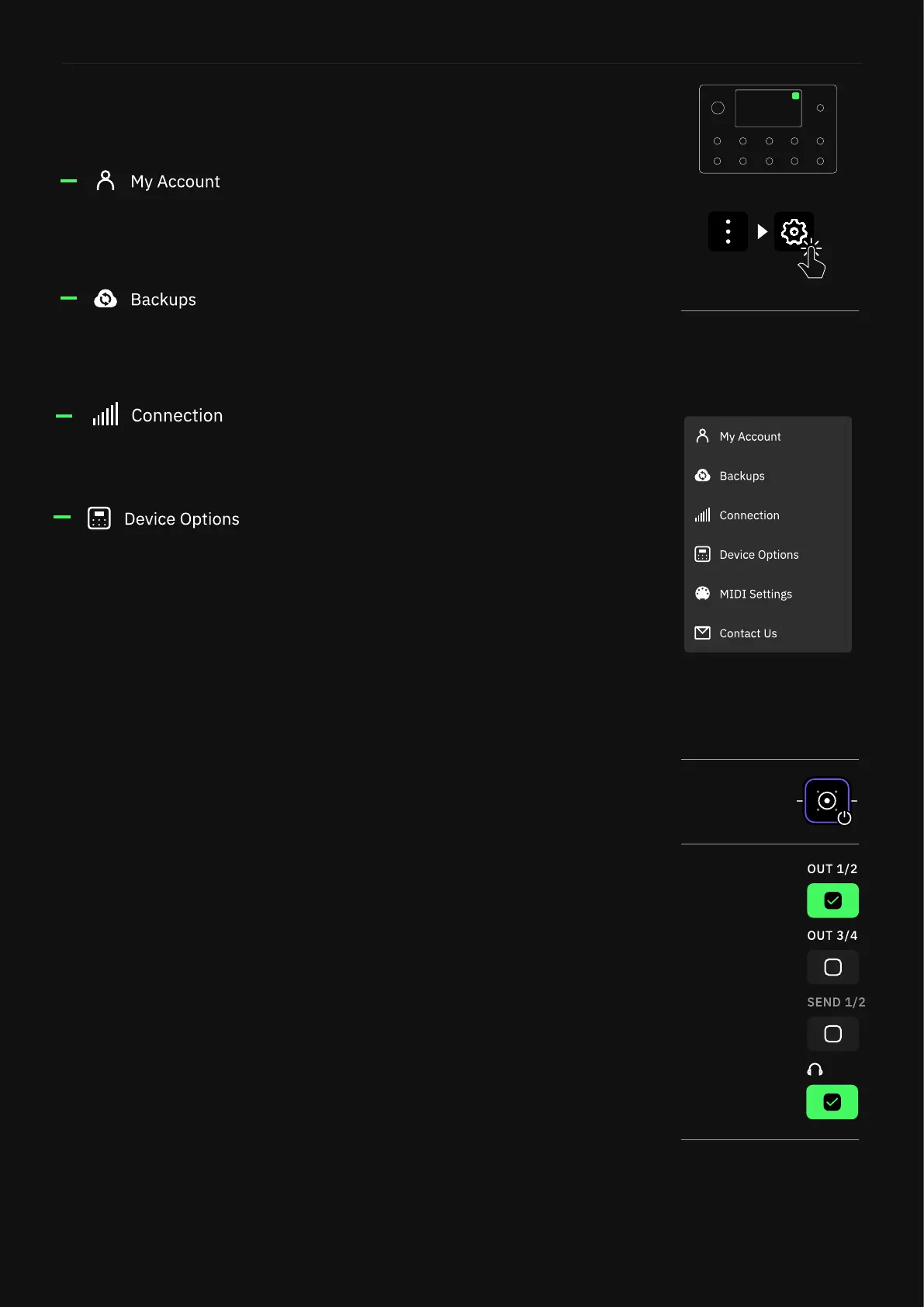The image size is (924, 1307).
Task: Click the device screen in the diagram
Action: (768, 109)
